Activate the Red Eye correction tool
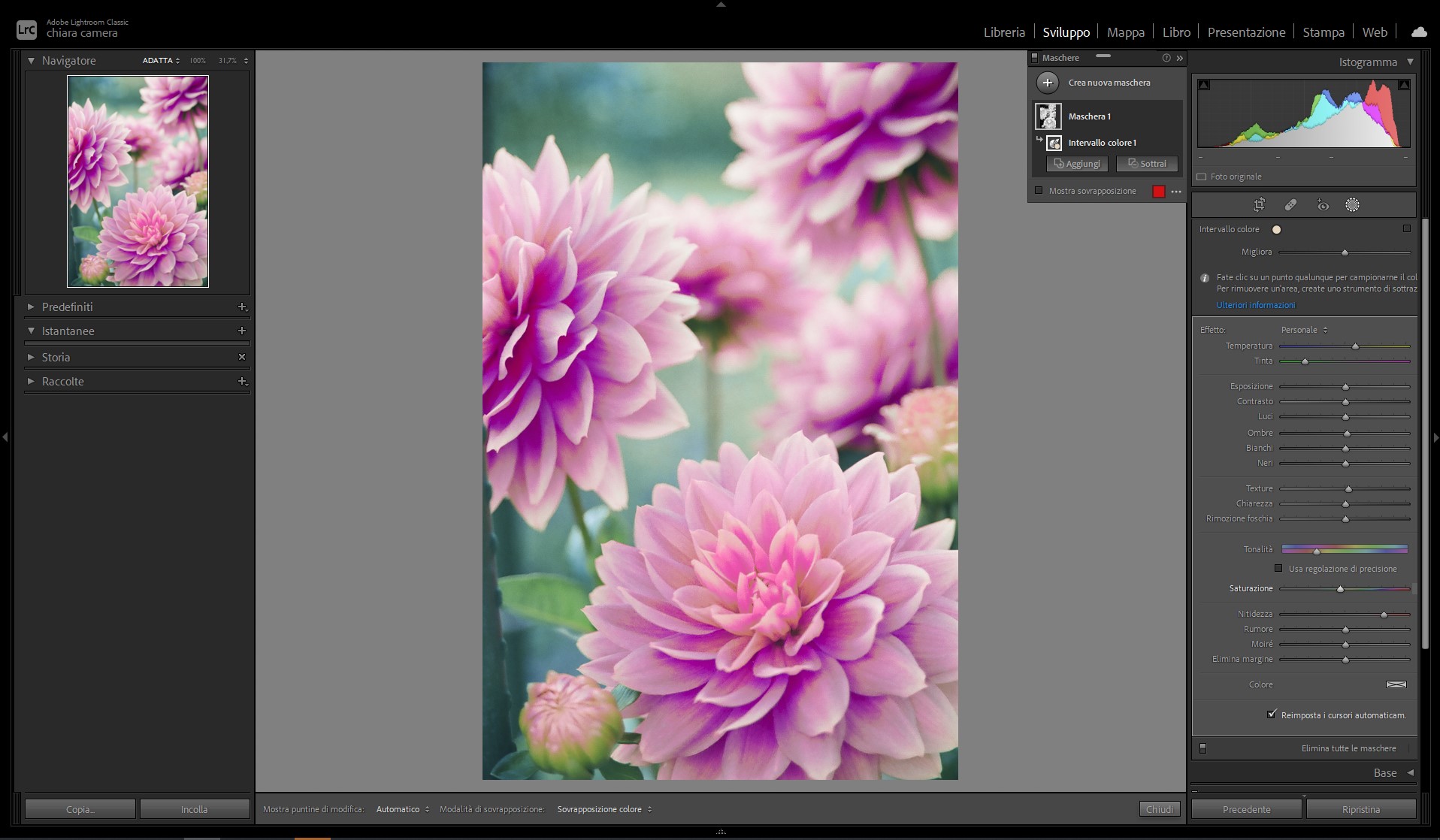Viewport: 1440px width, 840px height. tap(1323, 205)
